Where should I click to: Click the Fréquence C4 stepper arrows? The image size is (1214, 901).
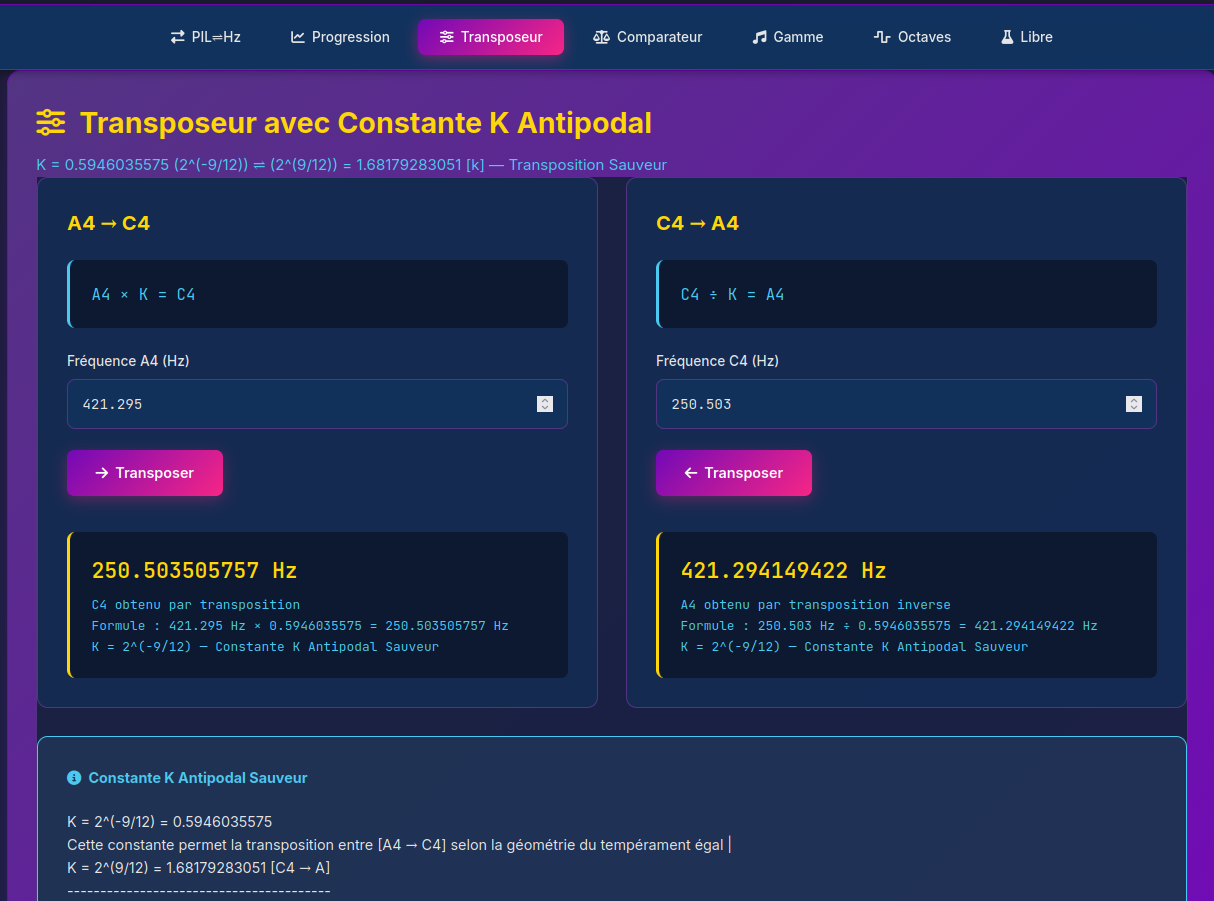pos(1134,404)
